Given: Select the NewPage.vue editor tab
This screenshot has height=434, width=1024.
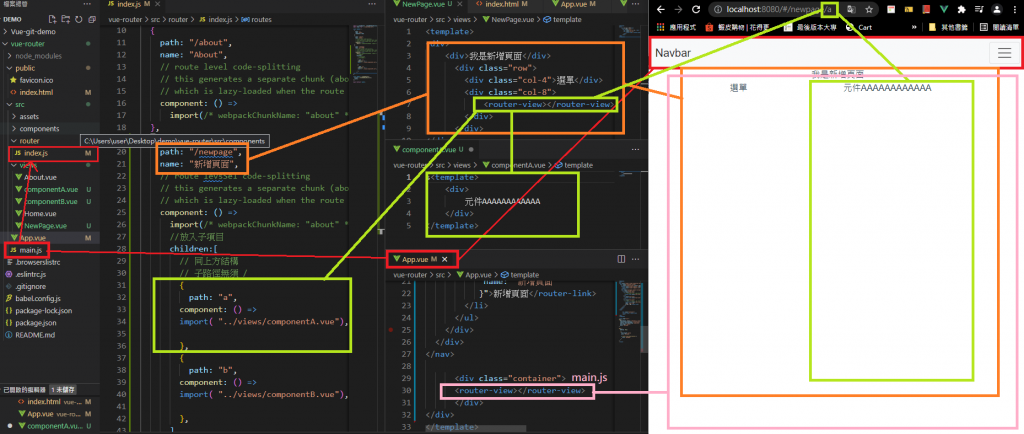Looking at the screenshot, I should 426,5.
